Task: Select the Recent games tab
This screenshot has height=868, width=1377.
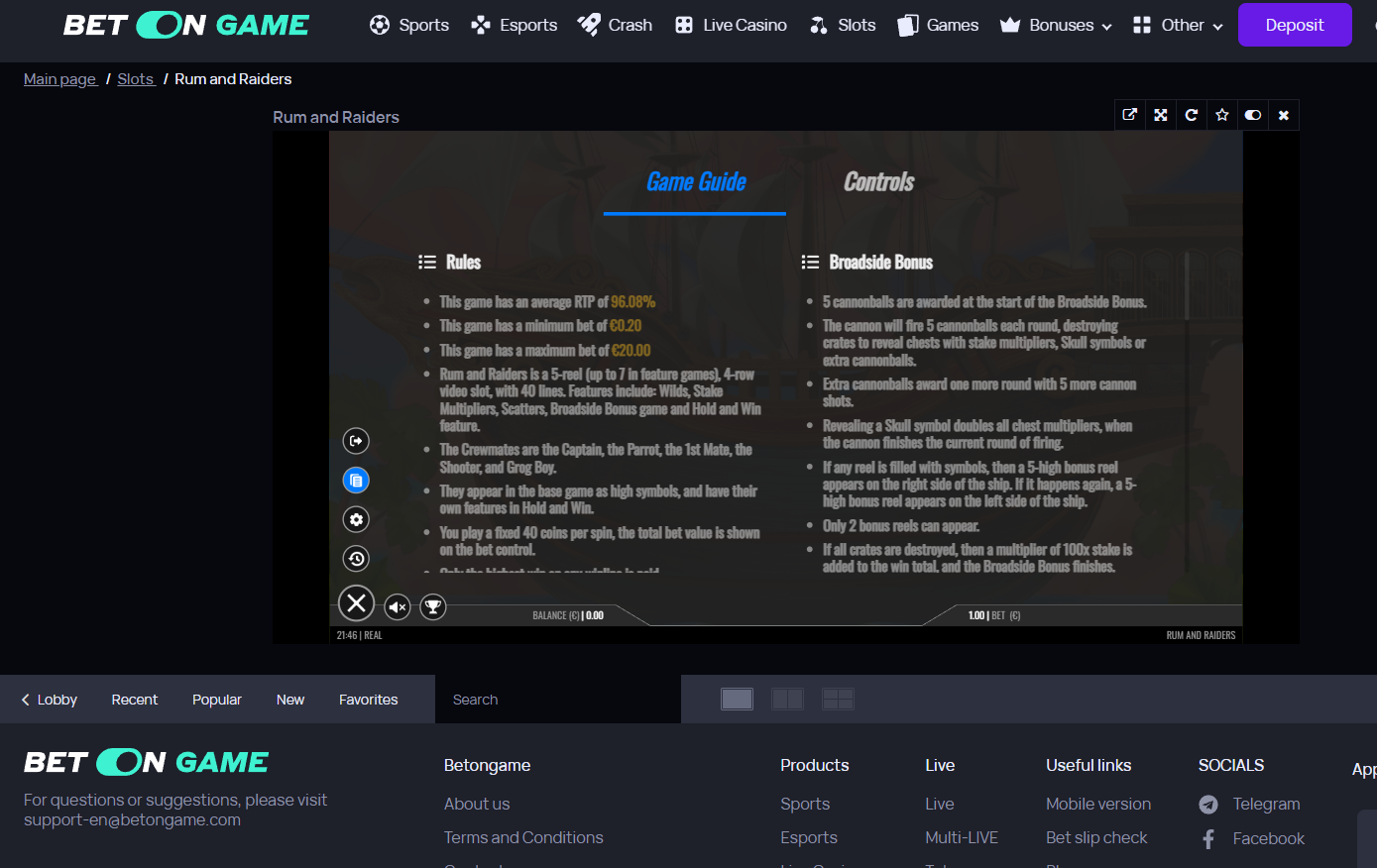Action: (135, 700)
